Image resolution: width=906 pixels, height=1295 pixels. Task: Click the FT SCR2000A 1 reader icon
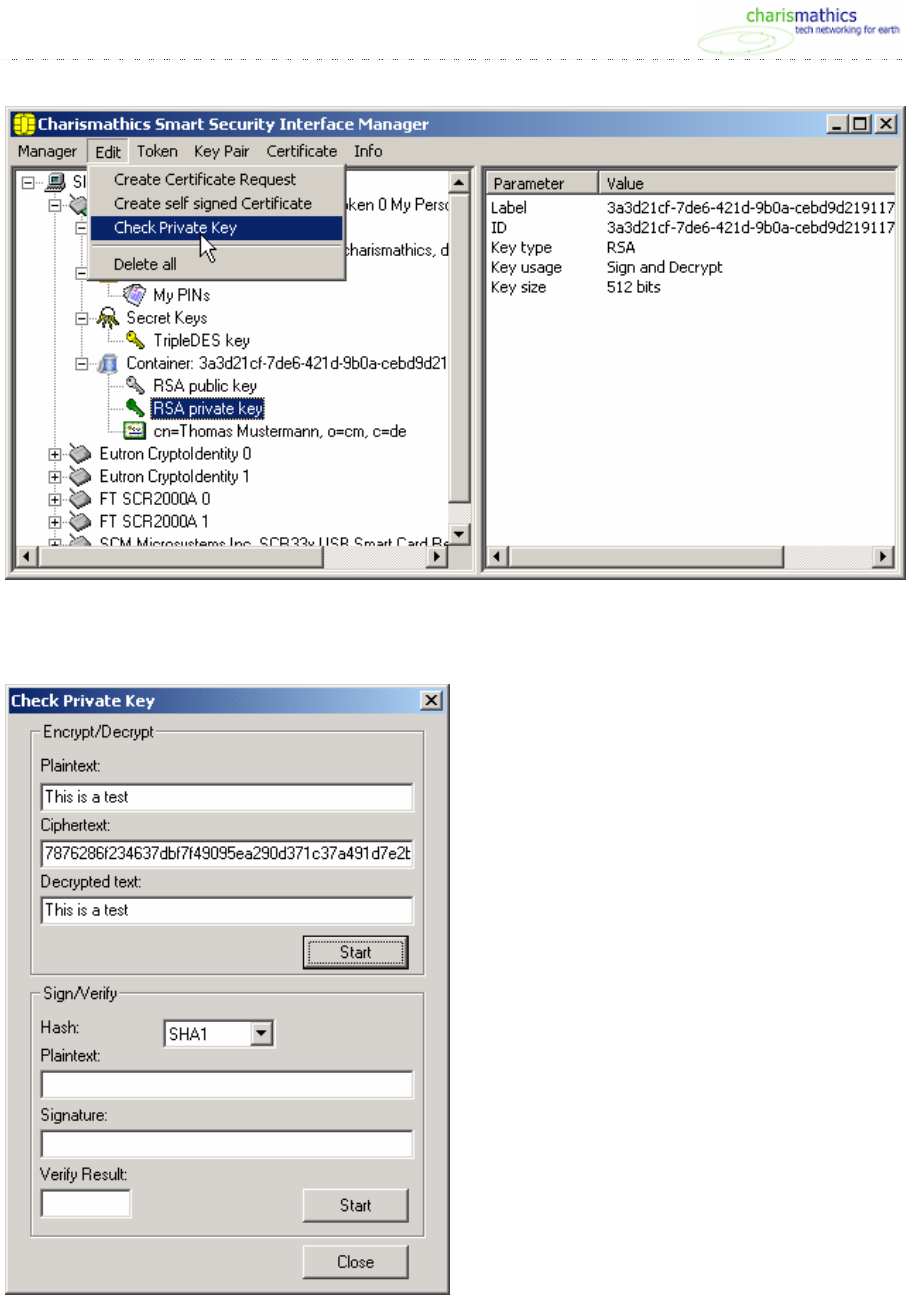click(82, 521)
